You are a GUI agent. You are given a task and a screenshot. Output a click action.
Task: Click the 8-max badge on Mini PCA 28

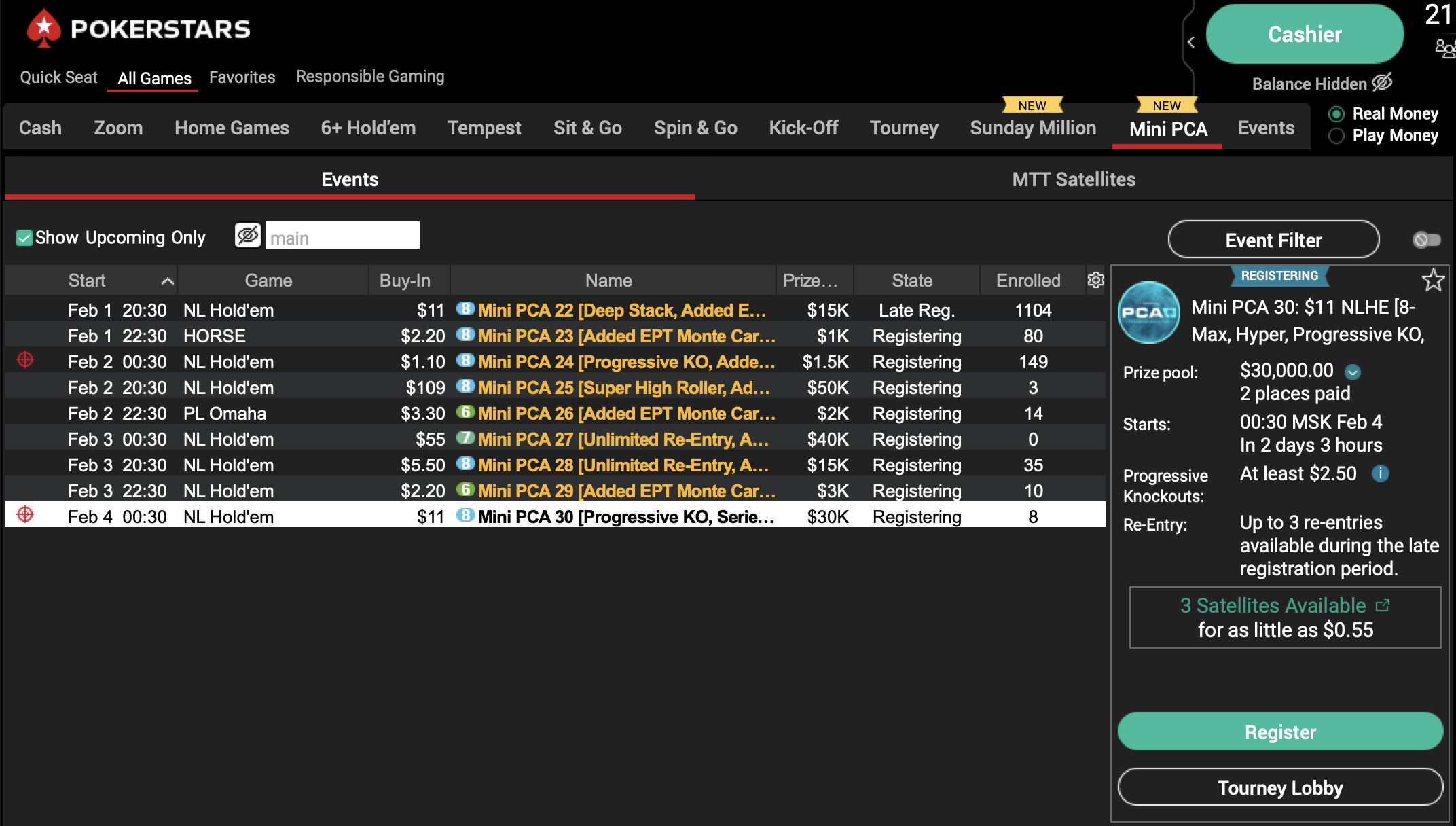465,464
